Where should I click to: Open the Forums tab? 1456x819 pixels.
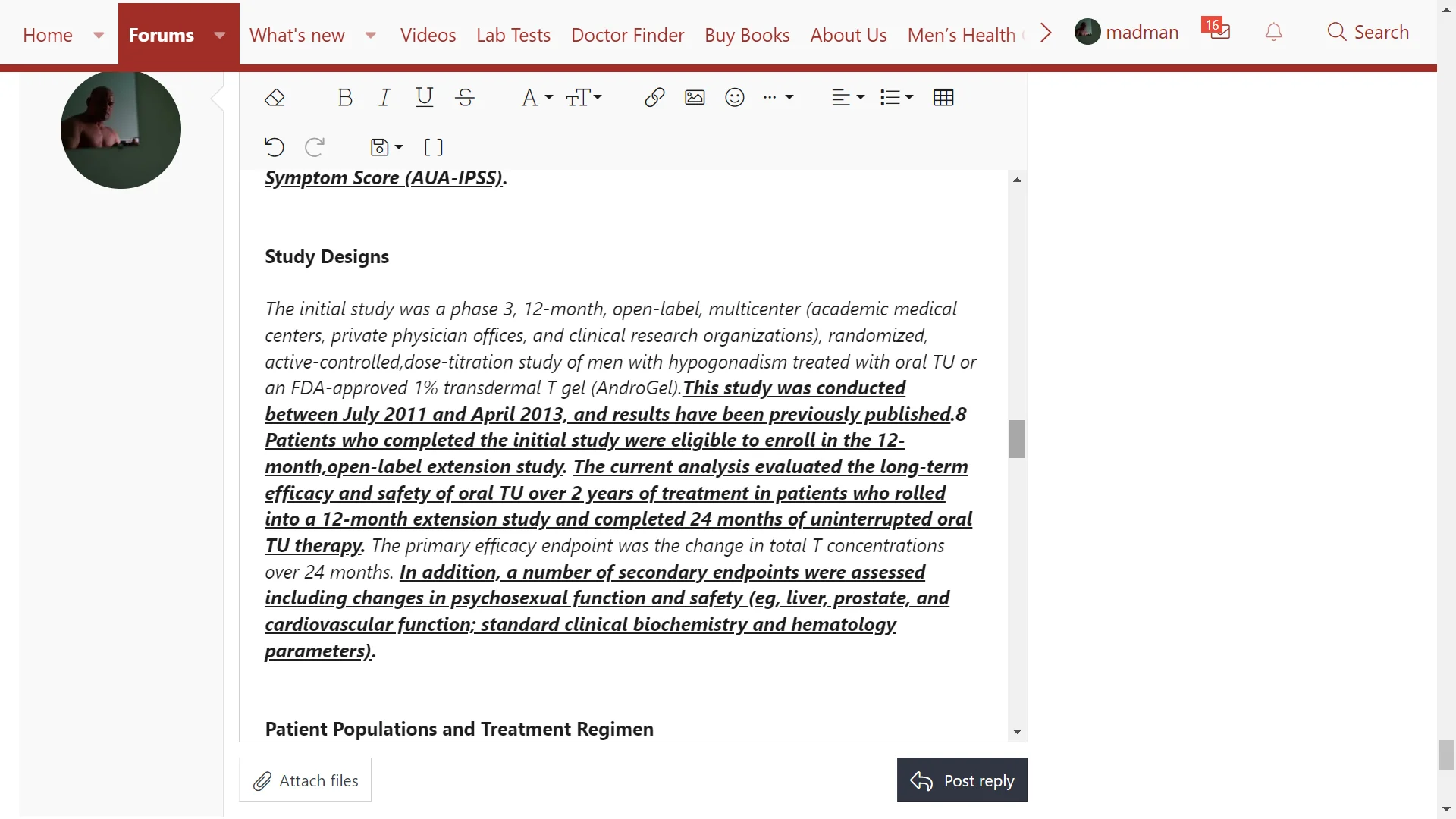(162, 35)
